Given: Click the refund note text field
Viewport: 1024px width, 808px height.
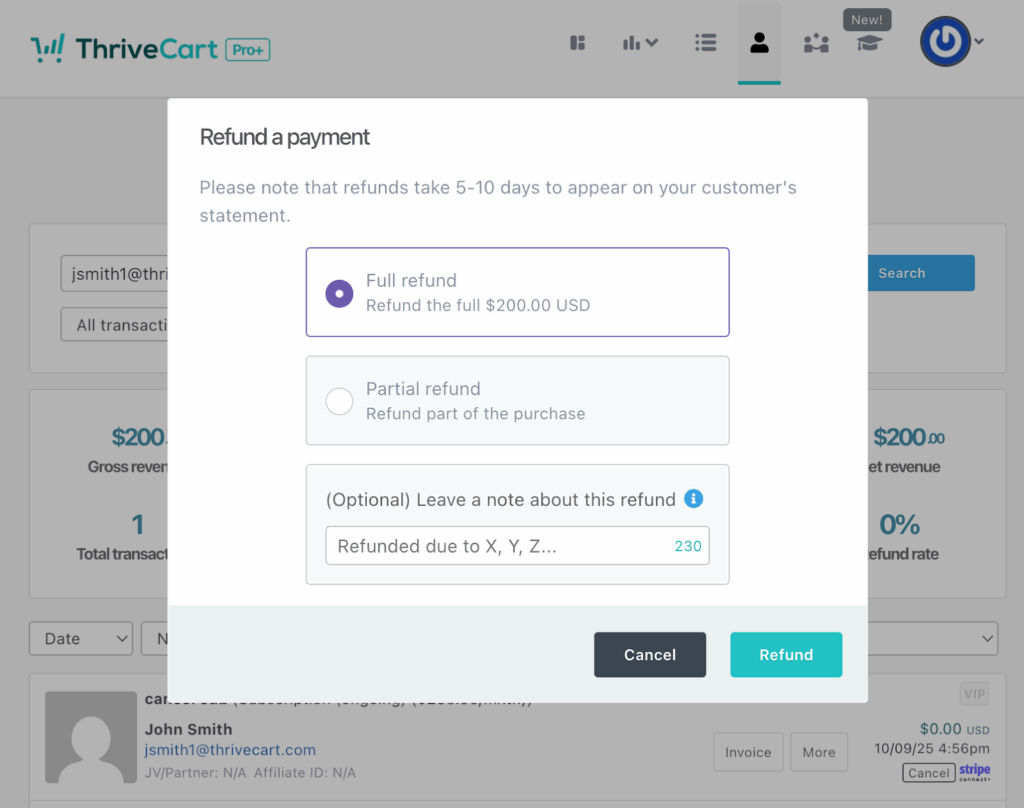Looking at the screenshot, I should point(500,546).
